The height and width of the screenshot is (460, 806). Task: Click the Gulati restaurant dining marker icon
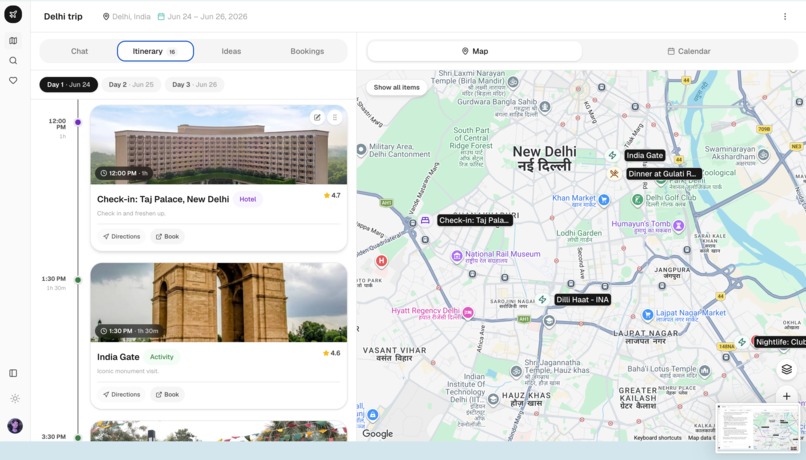[x=614, y=174]
